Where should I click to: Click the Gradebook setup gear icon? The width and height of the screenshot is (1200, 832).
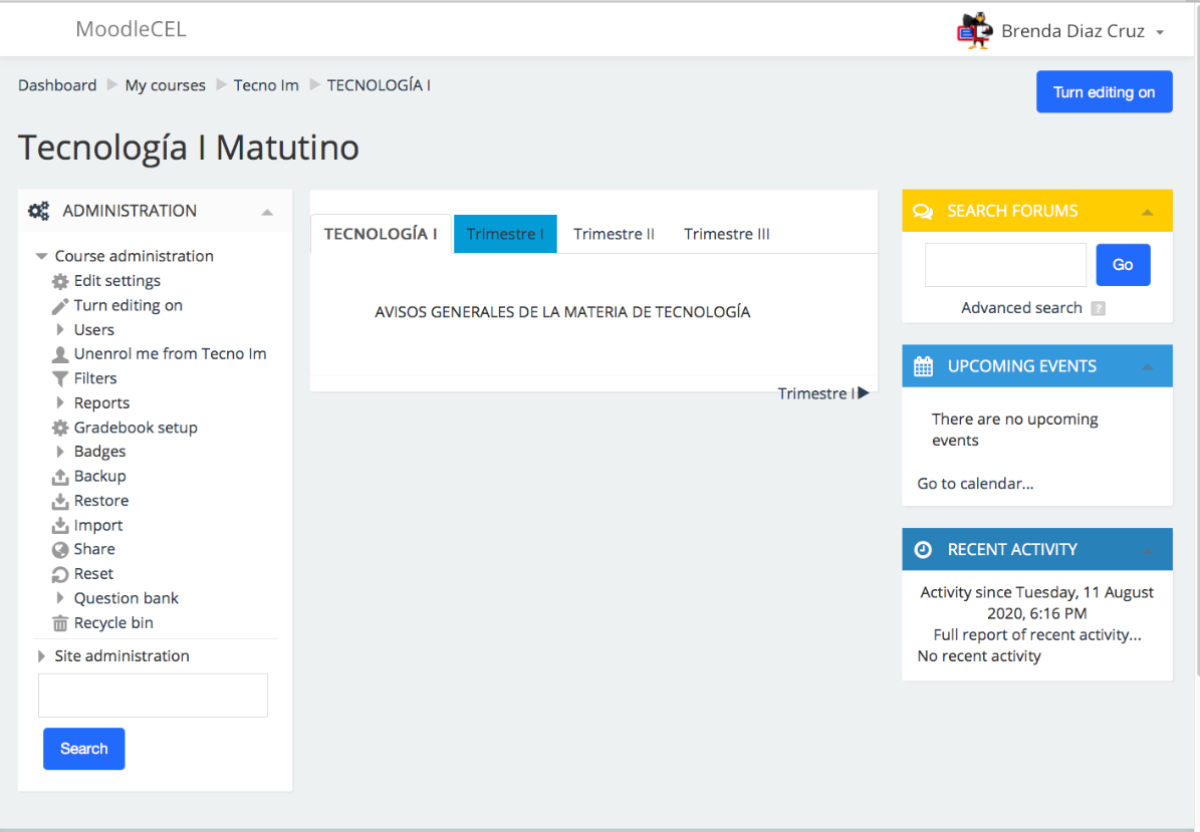61,427
